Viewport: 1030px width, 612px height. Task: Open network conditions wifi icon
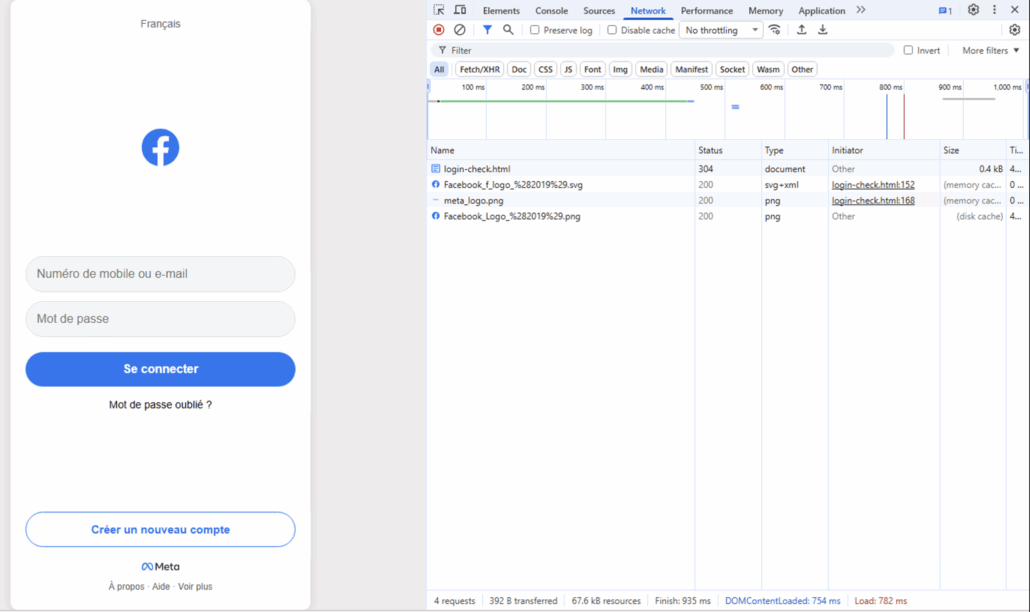pyautogui.click(x=775, y=30)
